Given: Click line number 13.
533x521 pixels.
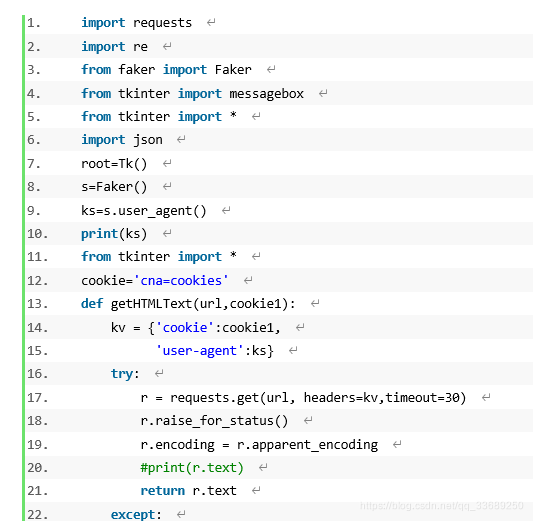Looking at the screenshot, I should (37, 303).
